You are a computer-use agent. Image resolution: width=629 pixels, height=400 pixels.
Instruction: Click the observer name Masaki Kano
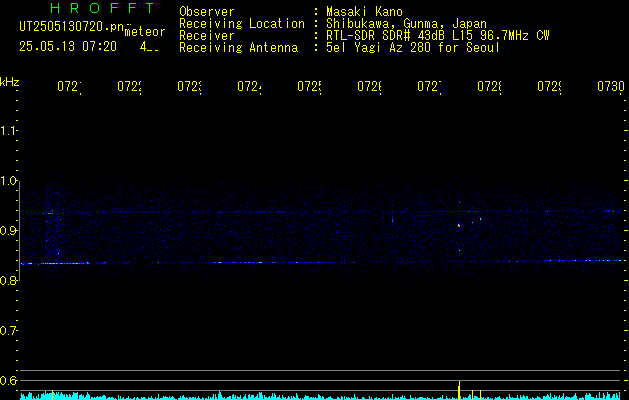(x=364, y=11)
